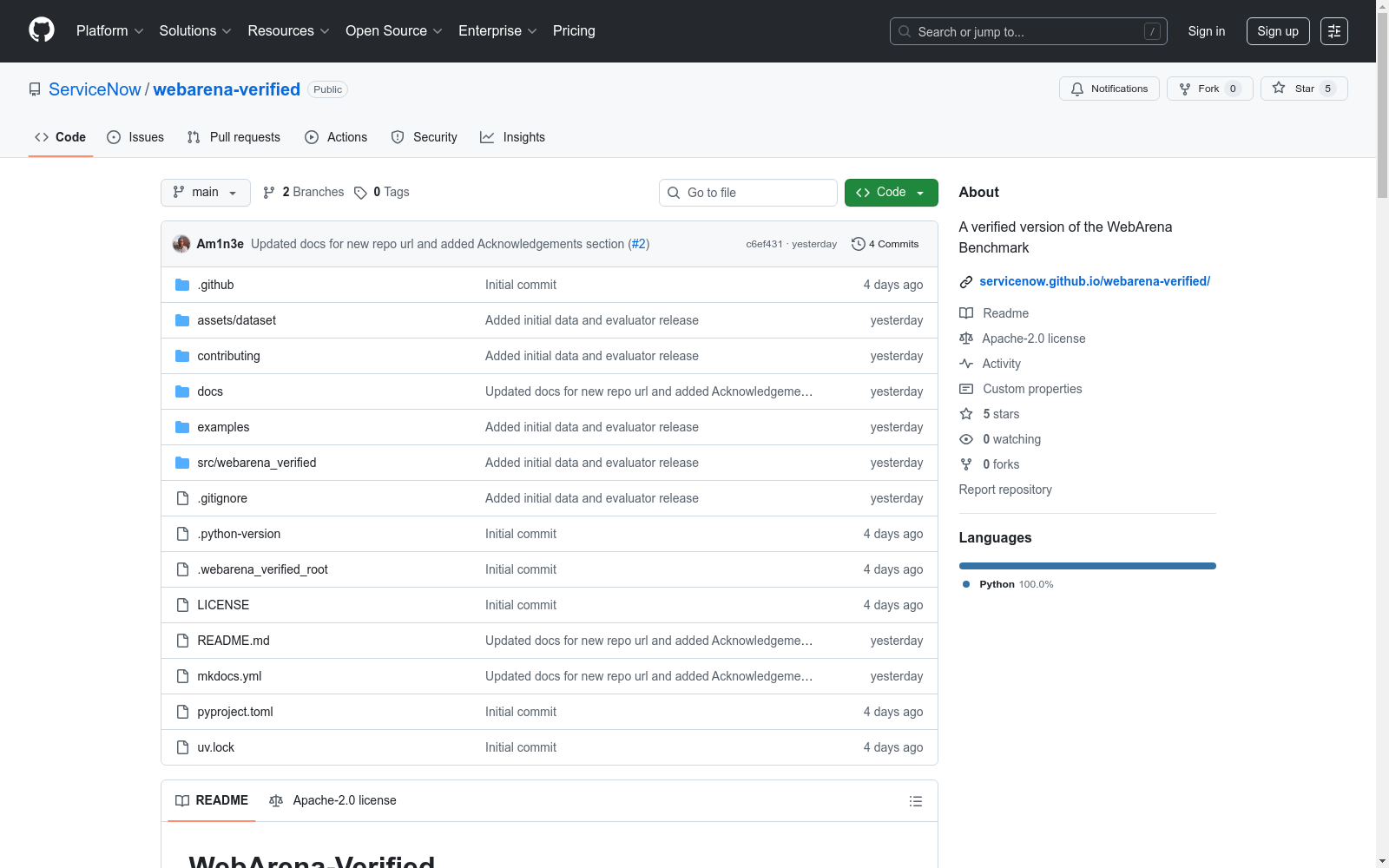Screen dimensions: 1389x868
Task: Open the Custom properties link
Action: coord(1021,389)
